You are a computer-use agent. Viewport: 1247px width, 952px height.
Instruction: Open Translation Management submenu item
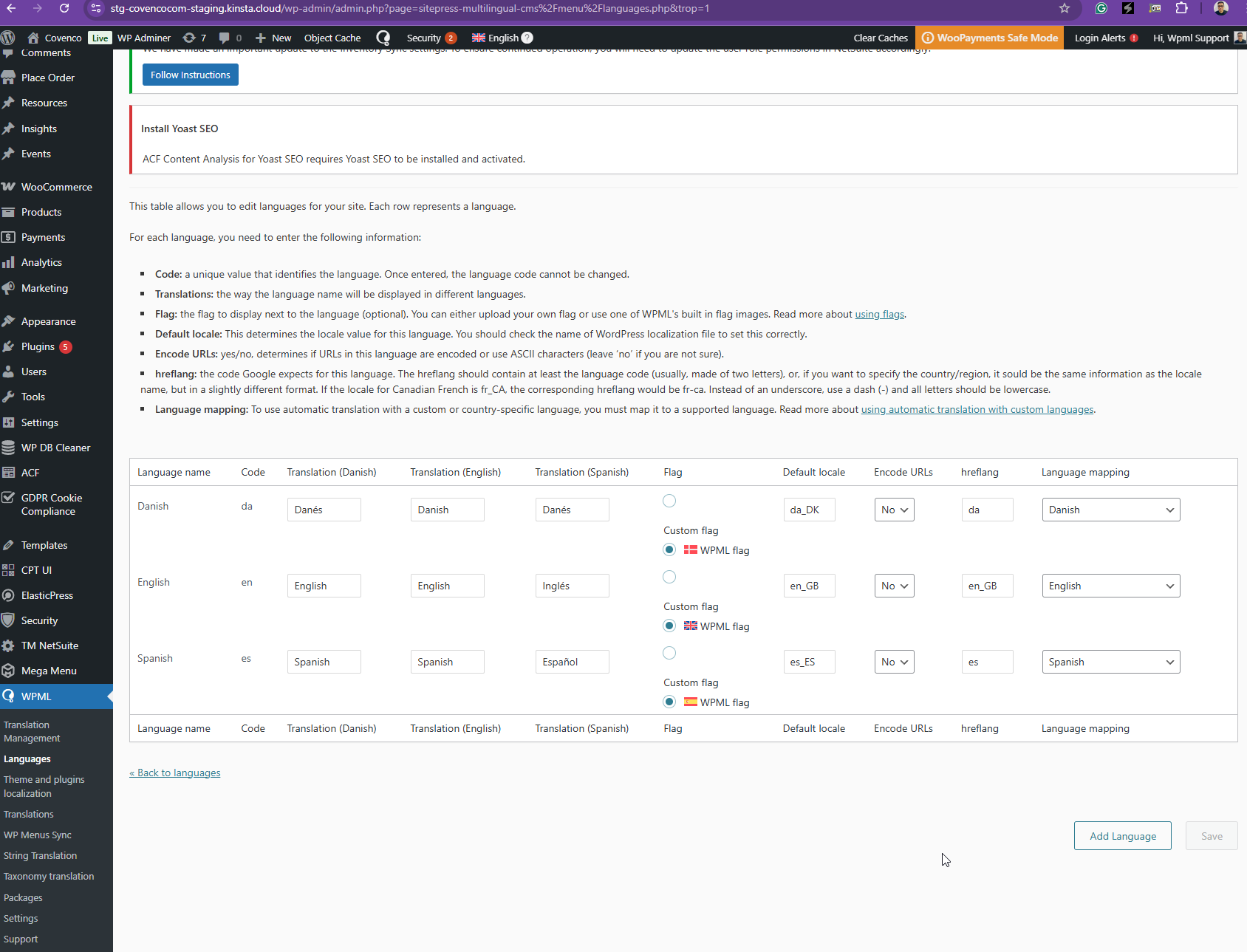[x=32, y=731]
